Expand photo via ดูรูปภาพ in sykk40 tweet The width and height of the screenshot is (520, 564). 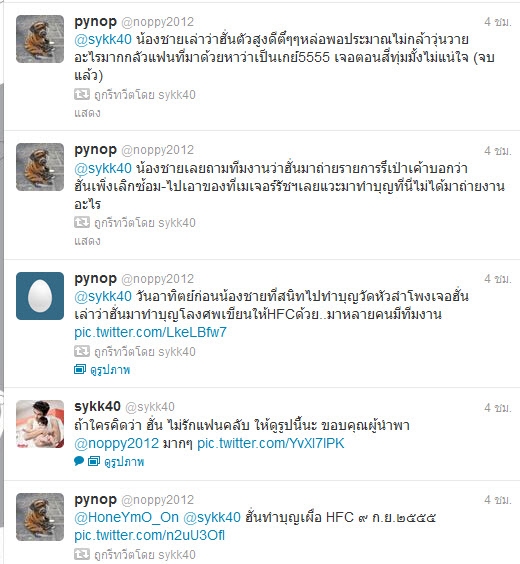pos(124,461)
